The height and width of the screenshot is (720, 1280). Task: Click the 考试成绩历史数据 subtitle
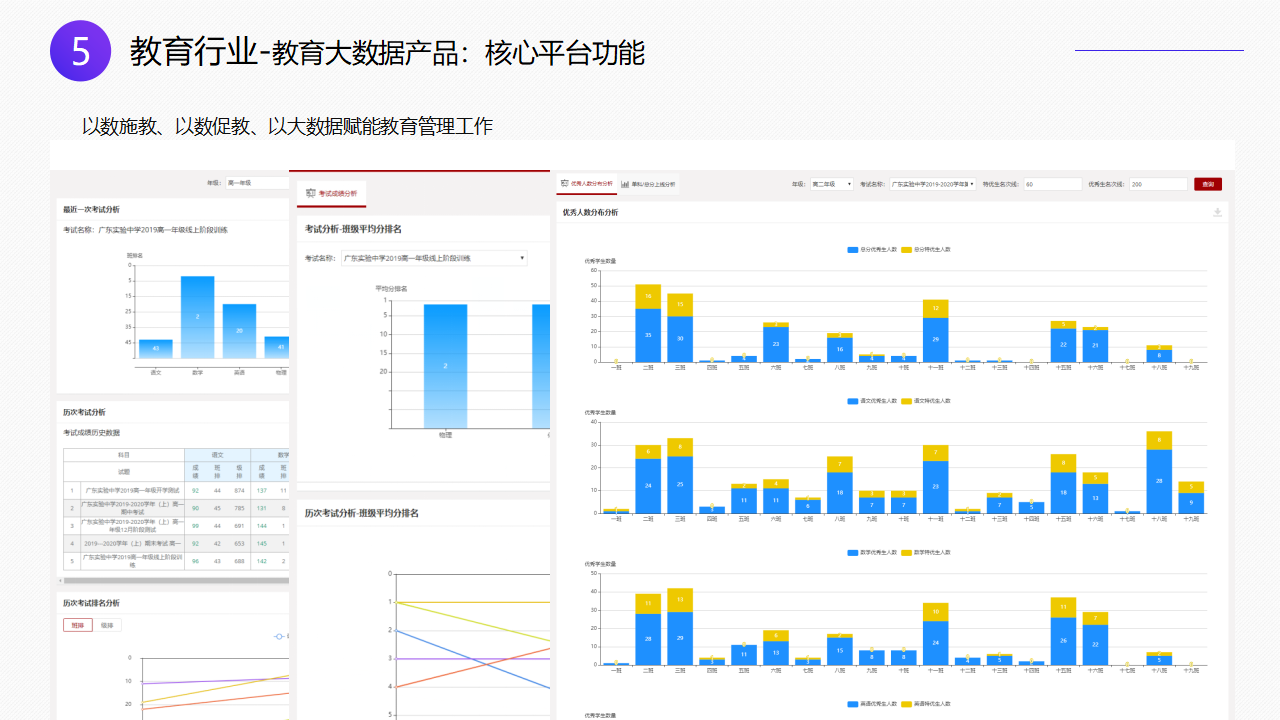coord(91,433)
